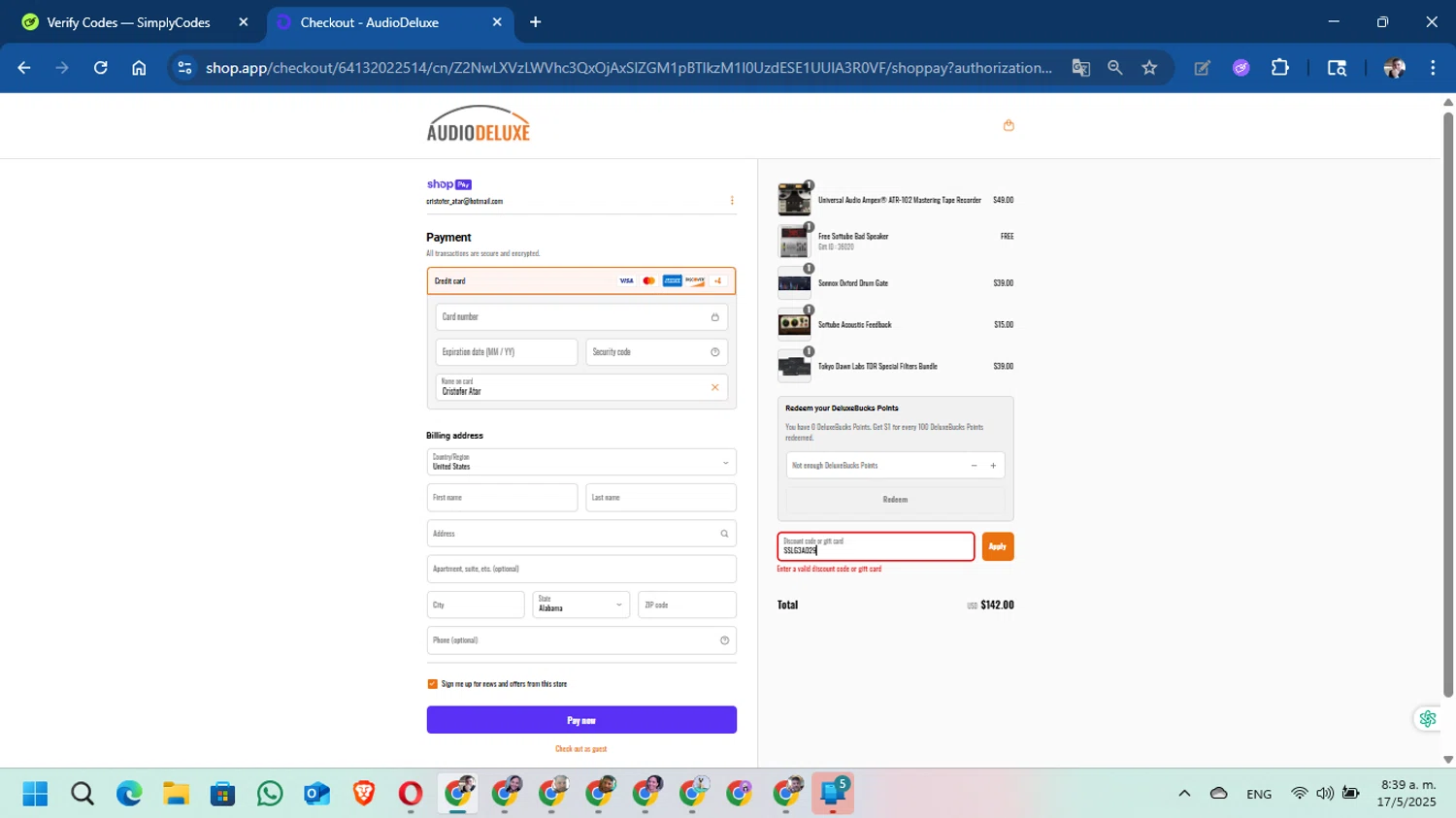The height and width of the screenshot is (818, 1456).
Task: Go back to the previous page
Action: 24,68
